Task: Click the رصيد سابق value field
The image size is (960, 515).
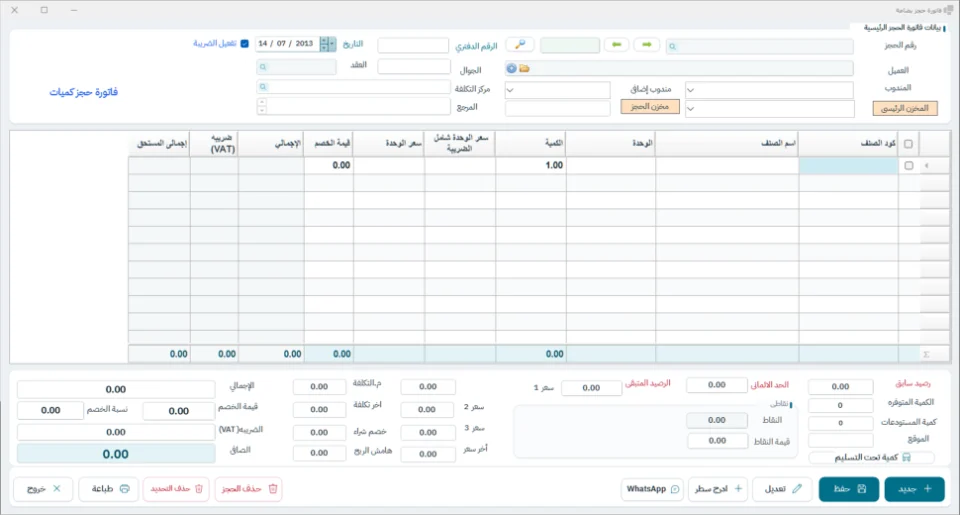Action: tap(840, 386)
